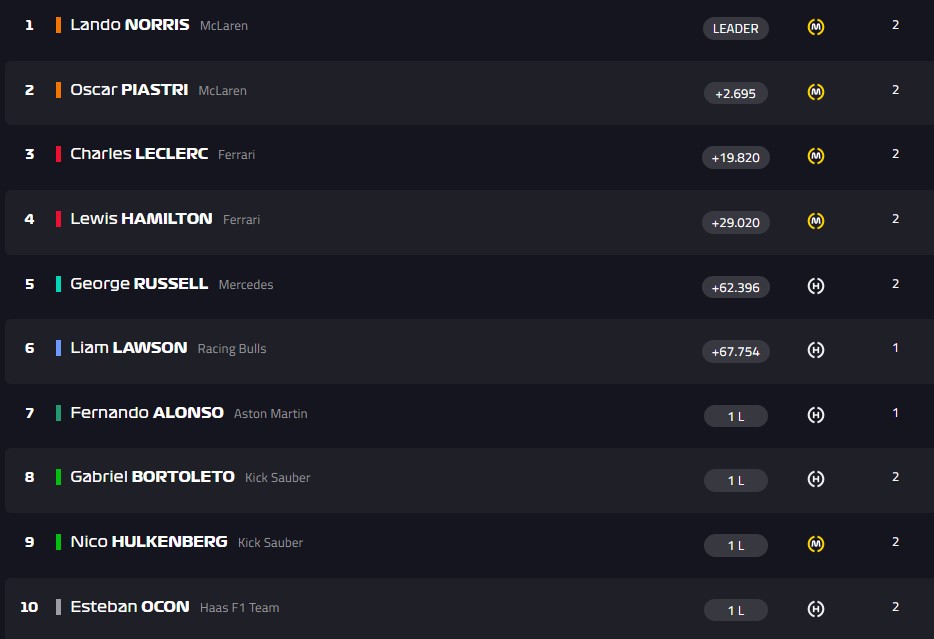Click the LEADER gap badge

point(735,28)
